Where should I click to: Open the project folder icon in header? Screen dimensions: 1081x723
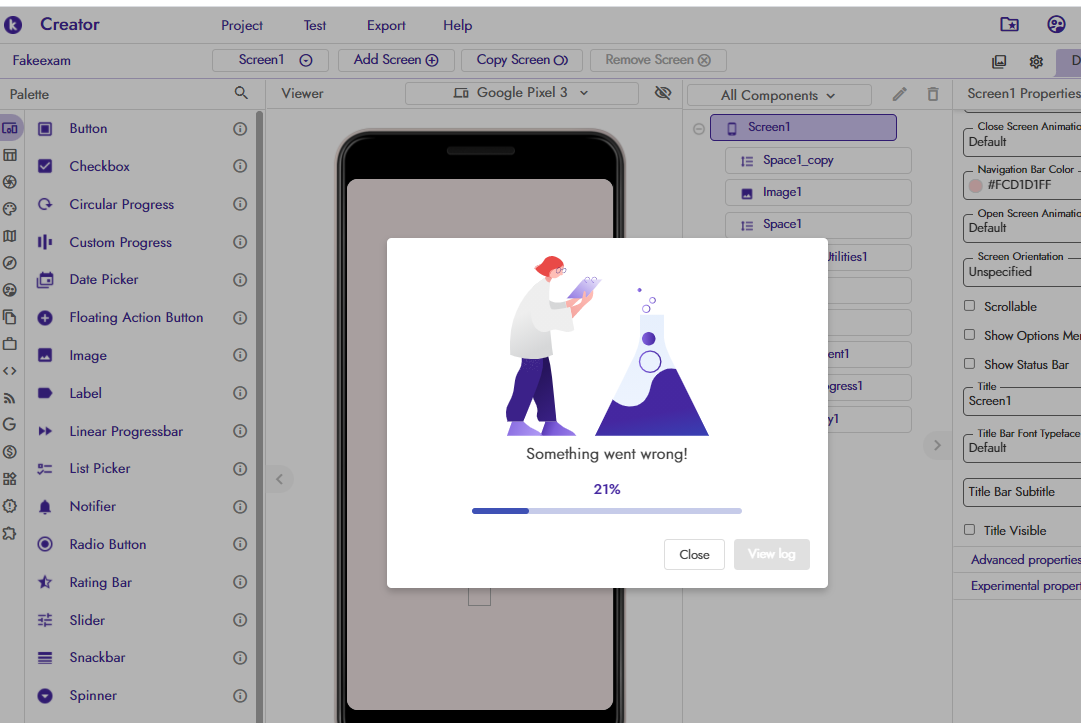(x=1009, y=24)
